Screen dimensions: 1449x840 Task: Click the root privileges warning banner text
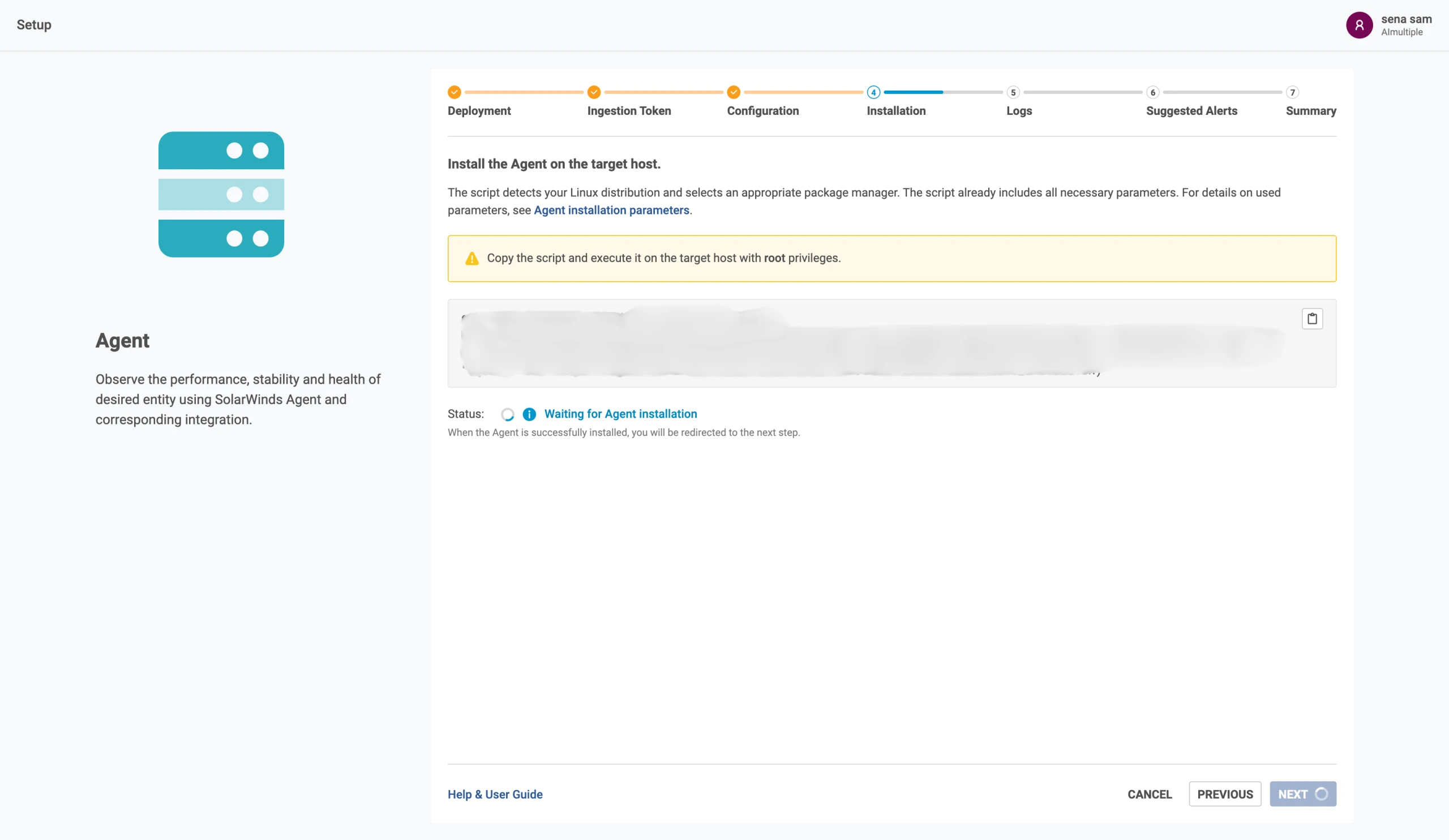click(x=663, y=258)
